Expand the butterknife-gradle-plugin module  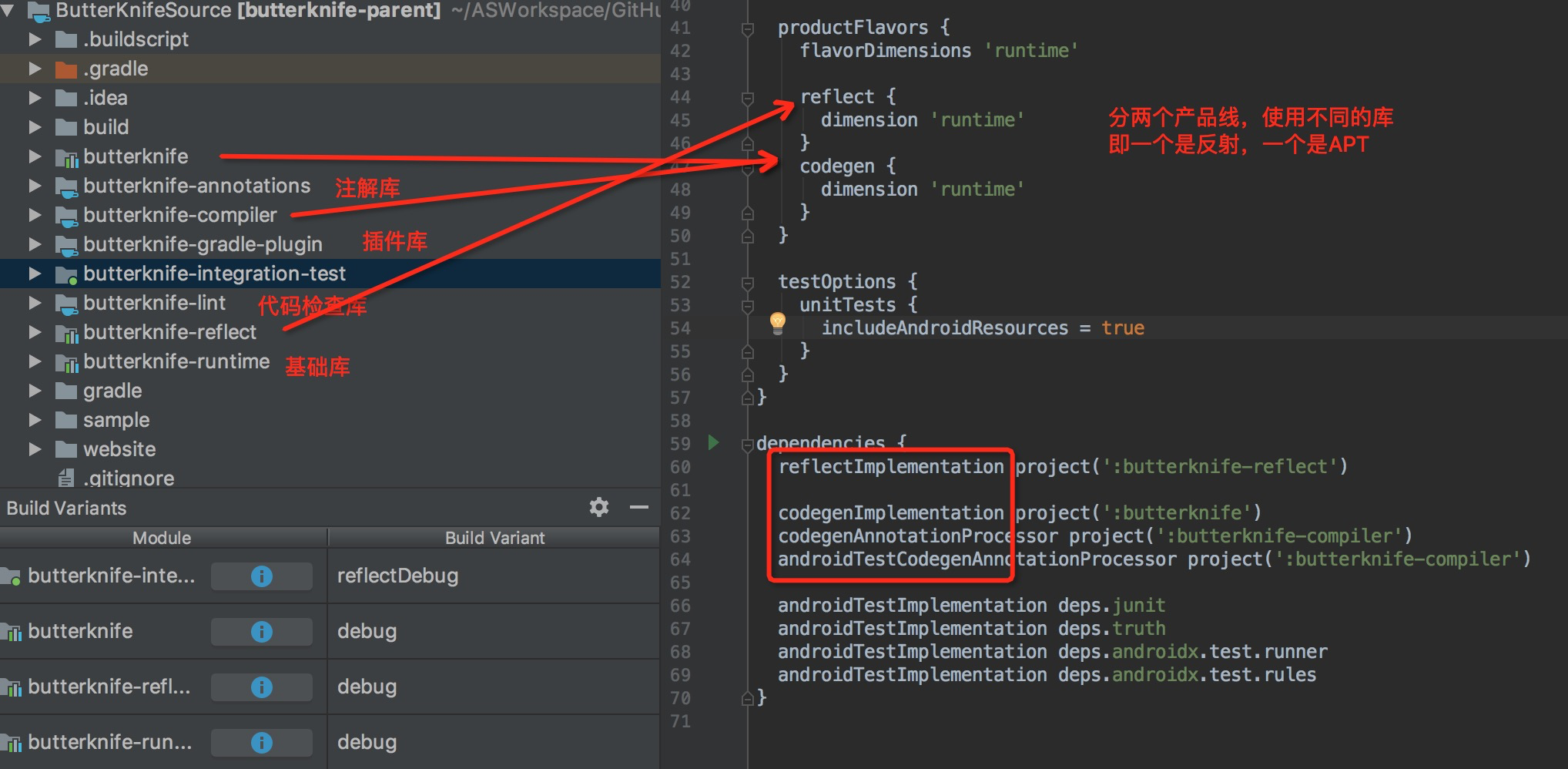pos(35,244)
